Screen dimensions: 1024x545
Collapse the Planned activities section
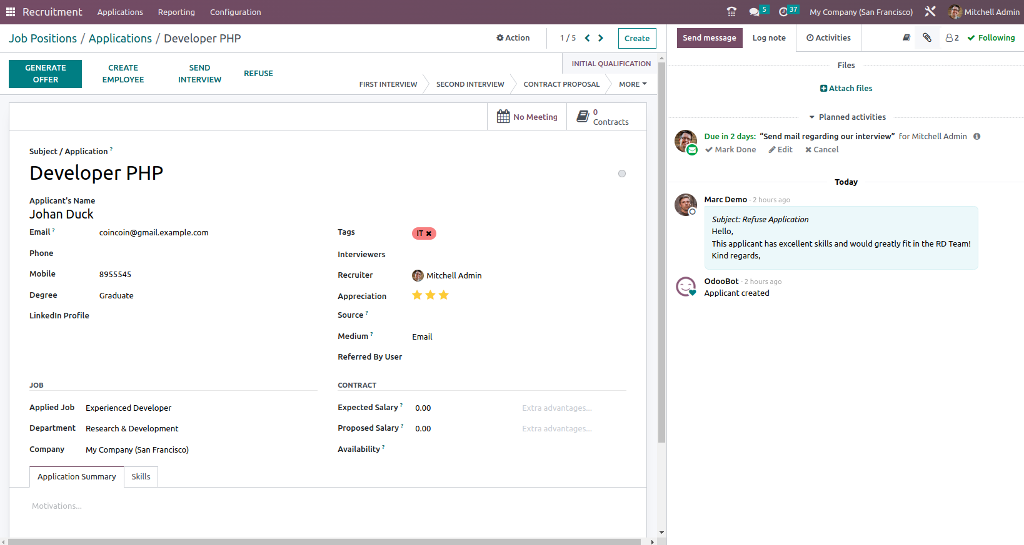coord(846,117)
